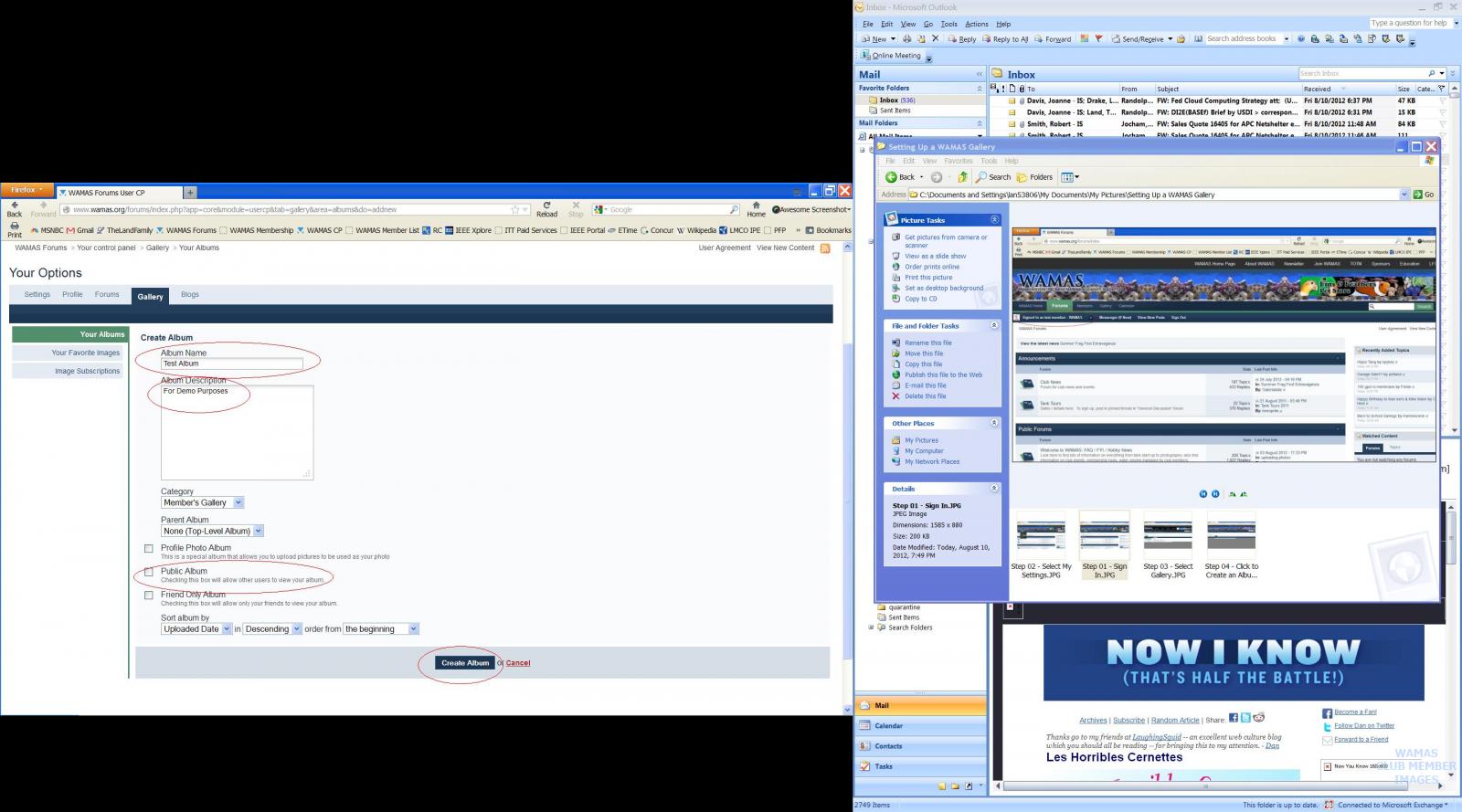Screen dimensions: 1462x812
Task: Select Inbox in Favorite Folders
Action: [x=896, y=100]
